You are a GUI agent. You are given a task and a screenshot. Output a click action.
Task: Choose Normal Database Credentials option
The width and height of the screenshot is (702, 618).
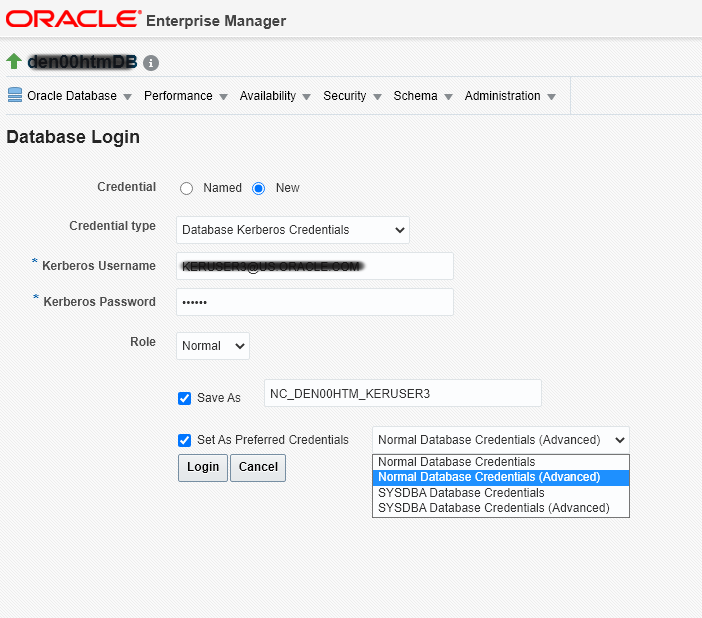point(501,462)
